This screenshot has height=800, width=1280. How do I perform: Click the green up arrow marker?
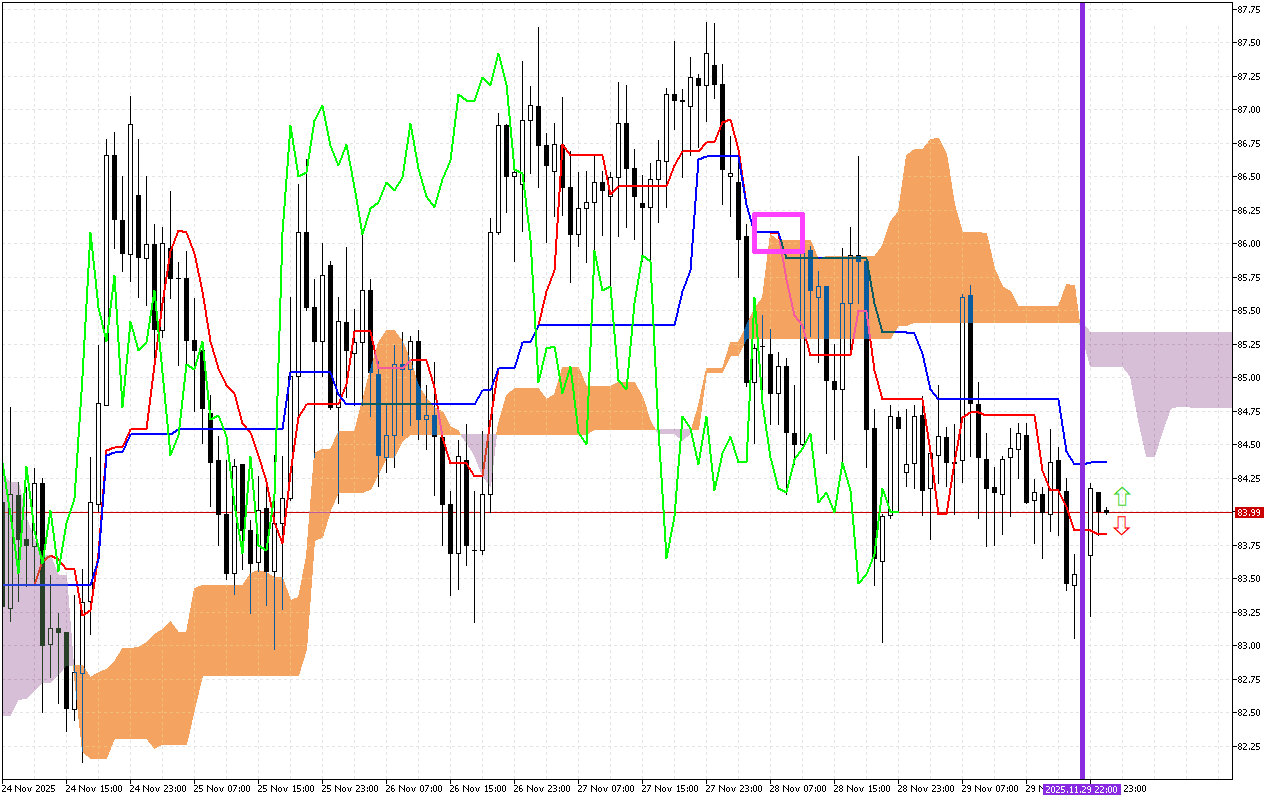coord(1122,495)
